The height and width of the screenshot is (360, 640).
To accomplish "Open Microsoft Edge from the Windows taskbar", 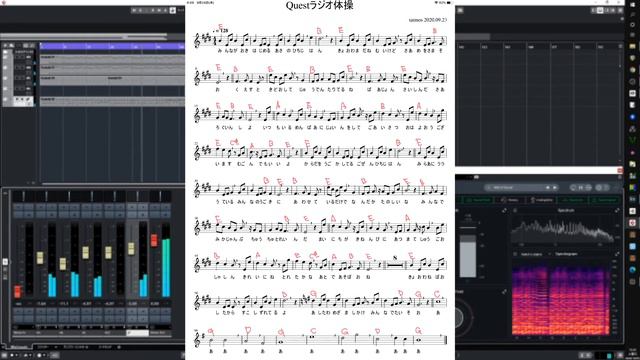I will click(x=632, y=270).
